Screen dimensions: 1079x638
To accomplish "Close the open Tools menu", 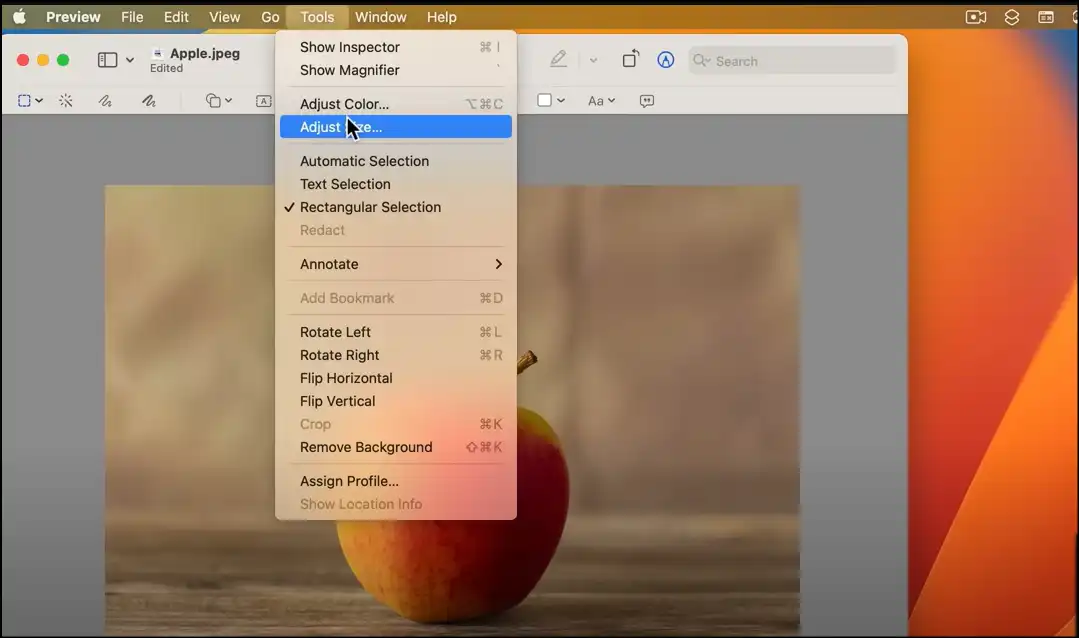I will [317, 17].
